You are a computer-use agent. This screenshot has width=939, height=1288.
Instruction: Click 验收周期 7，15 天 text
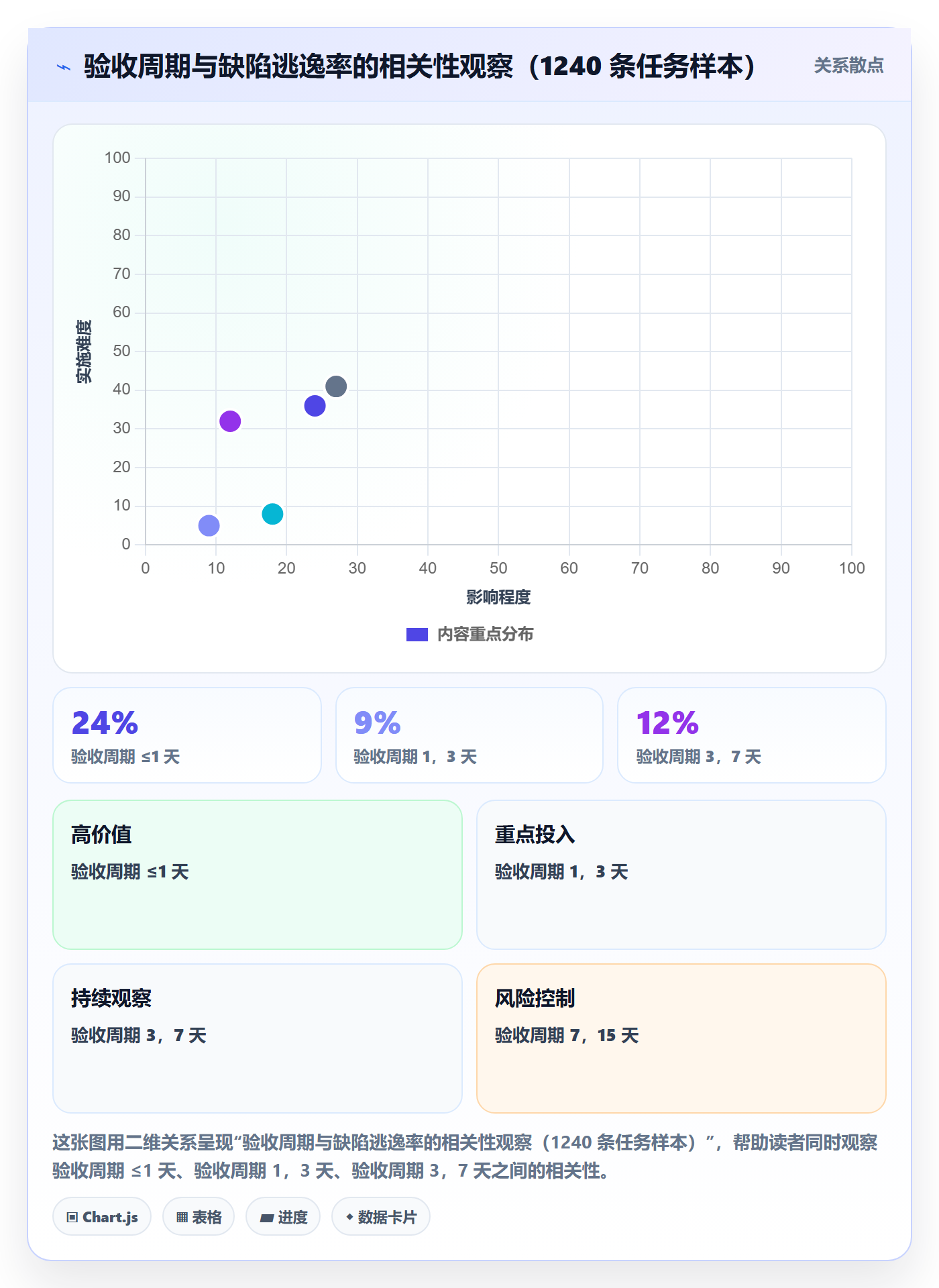point(567,1035)
